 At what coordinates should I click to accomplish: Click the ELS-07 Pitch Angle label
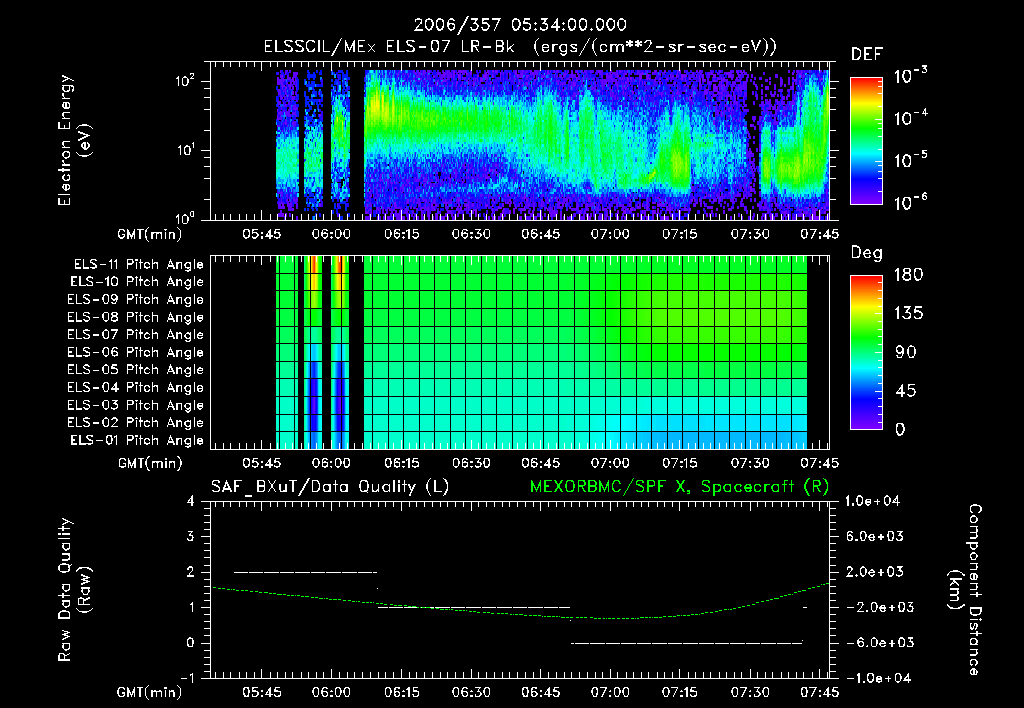tap(136, 334)
